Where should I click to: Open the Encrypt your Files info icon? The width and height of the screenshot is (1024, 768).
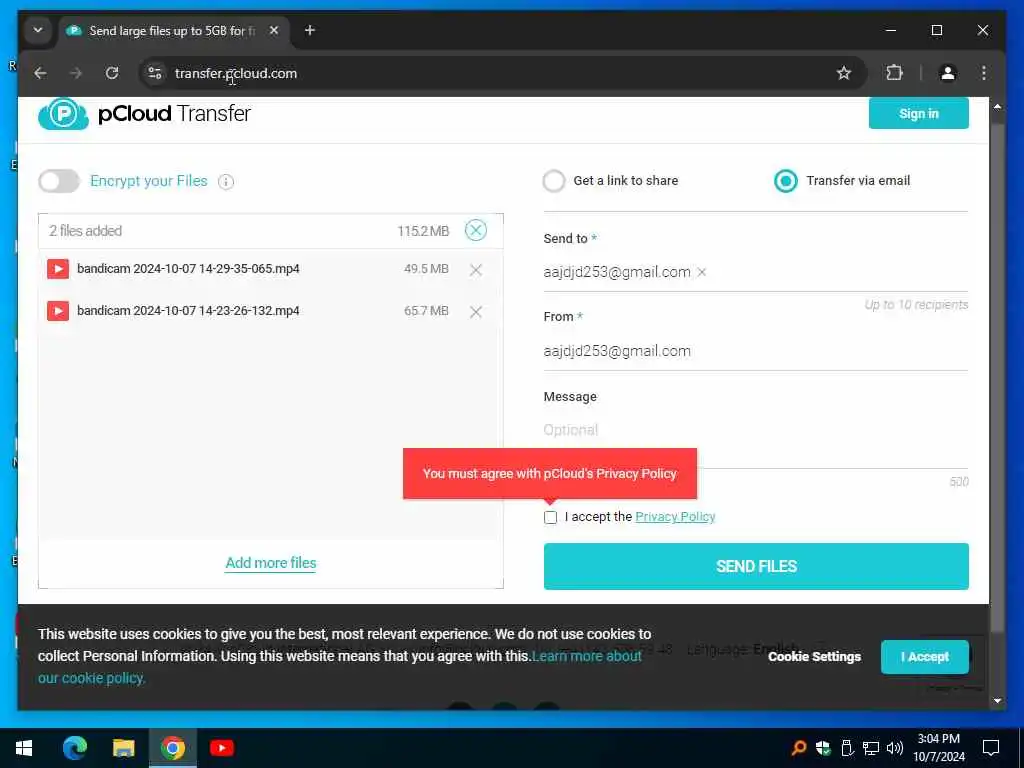tap(226, 182)
